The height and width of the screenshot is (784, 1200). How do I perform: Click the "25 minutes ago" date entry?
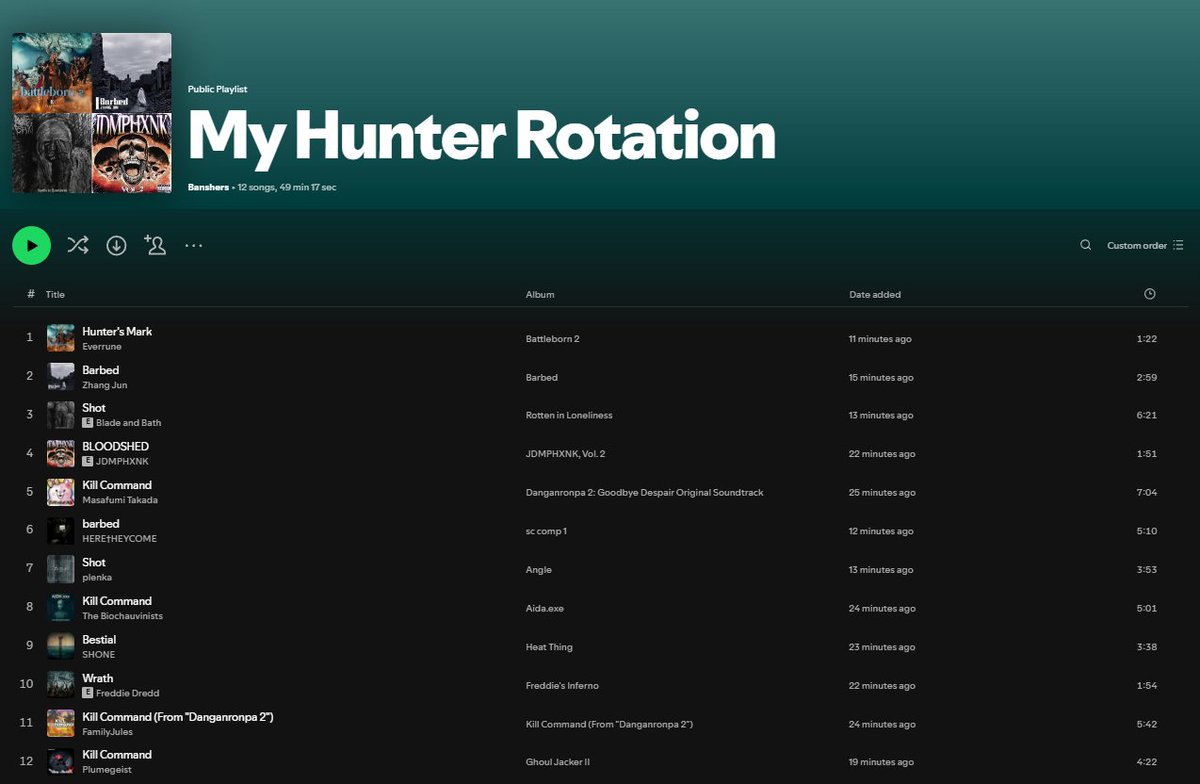pyautogui.click(x=882, y=493)
